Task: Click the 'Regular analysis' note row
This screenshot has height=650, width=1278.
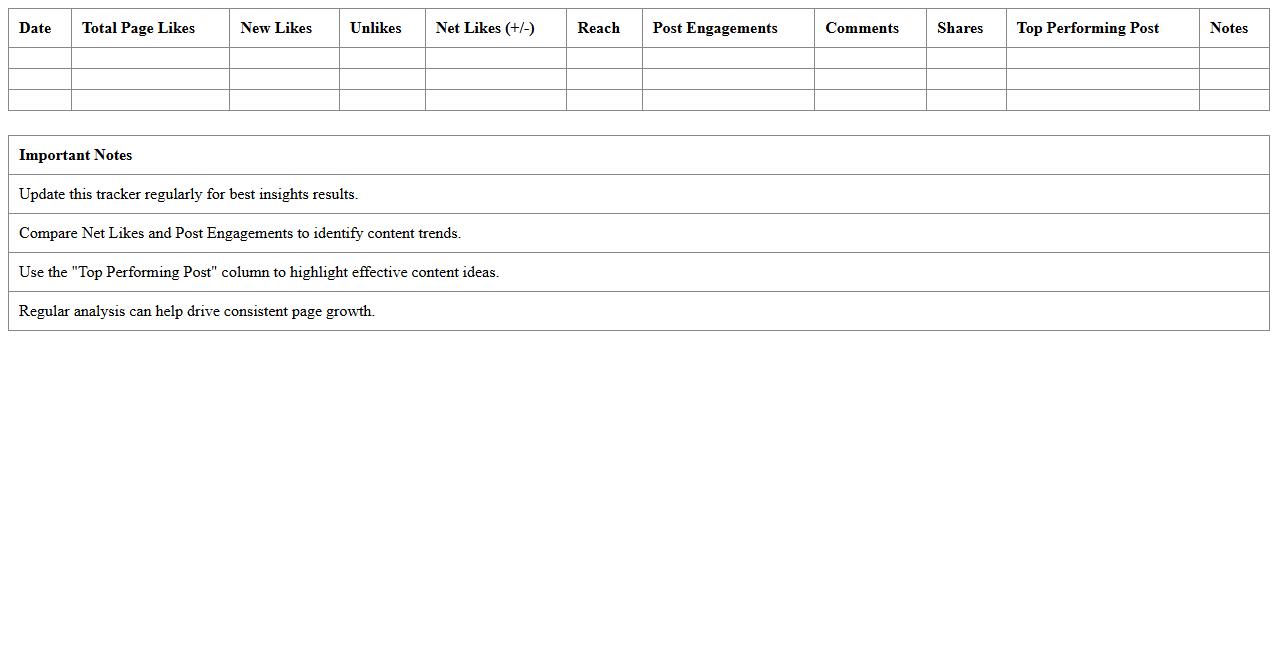Action: tap(197, 311)
